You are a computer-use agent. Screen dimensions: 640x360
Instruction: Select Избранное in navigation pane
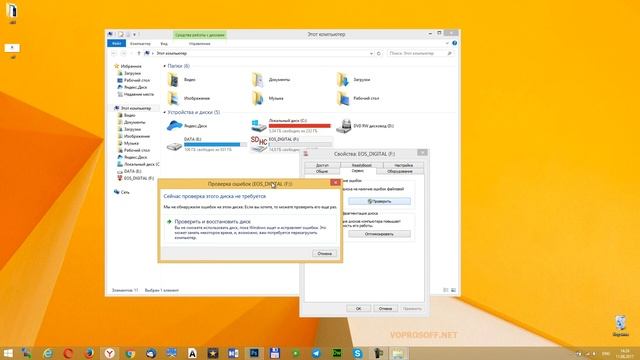click(128, 66)
